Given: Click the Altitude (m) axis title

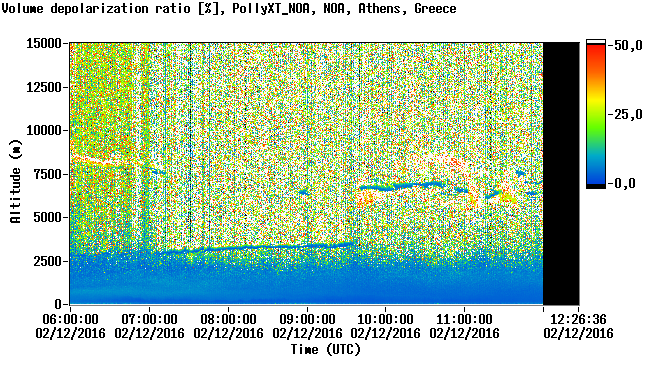Looking at the screenshot, I should [x=15, y=181].
